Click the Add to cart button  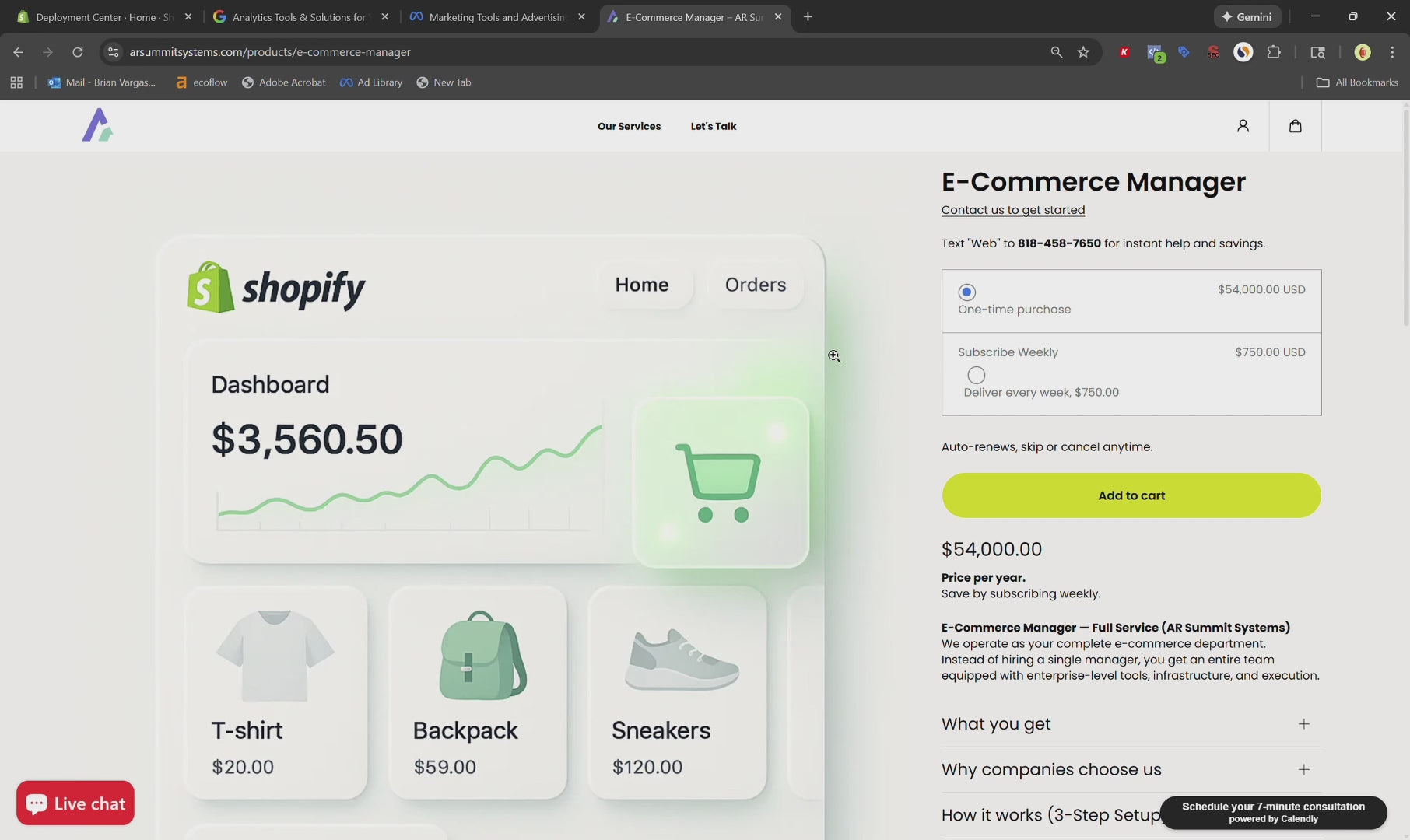[1131, 495]
